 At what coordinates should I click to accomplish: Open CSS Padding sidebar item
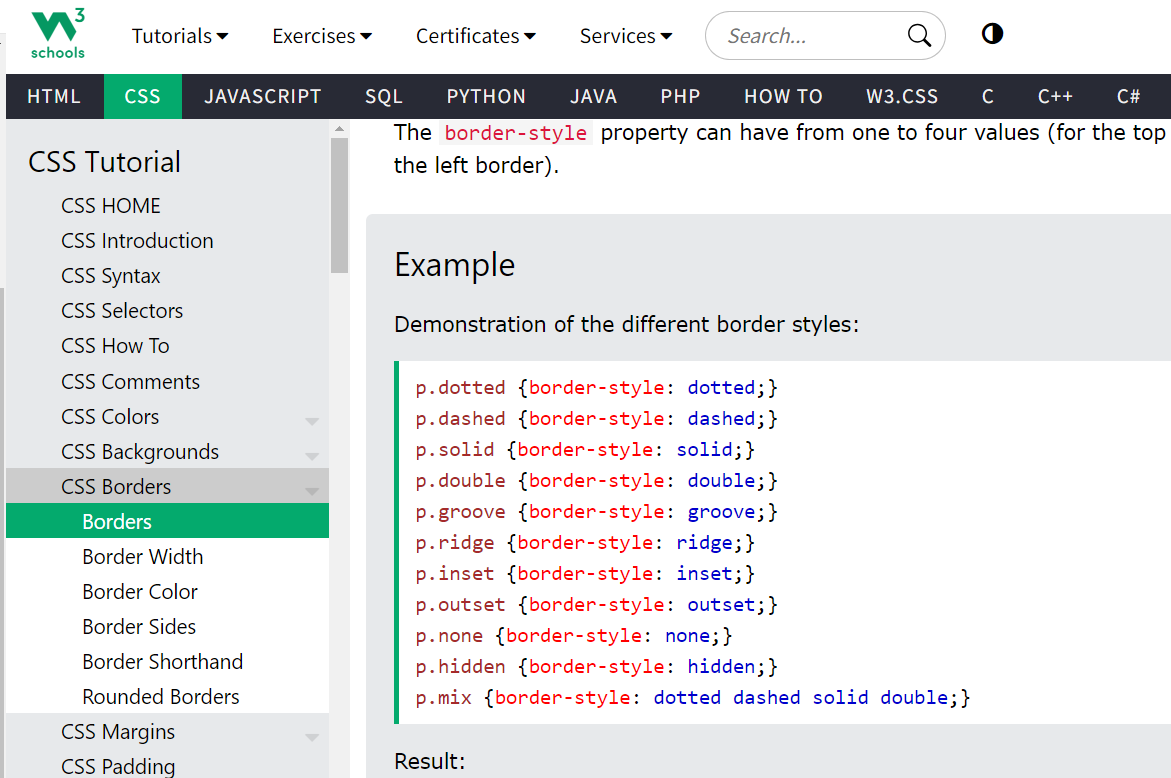pos(167,765)
